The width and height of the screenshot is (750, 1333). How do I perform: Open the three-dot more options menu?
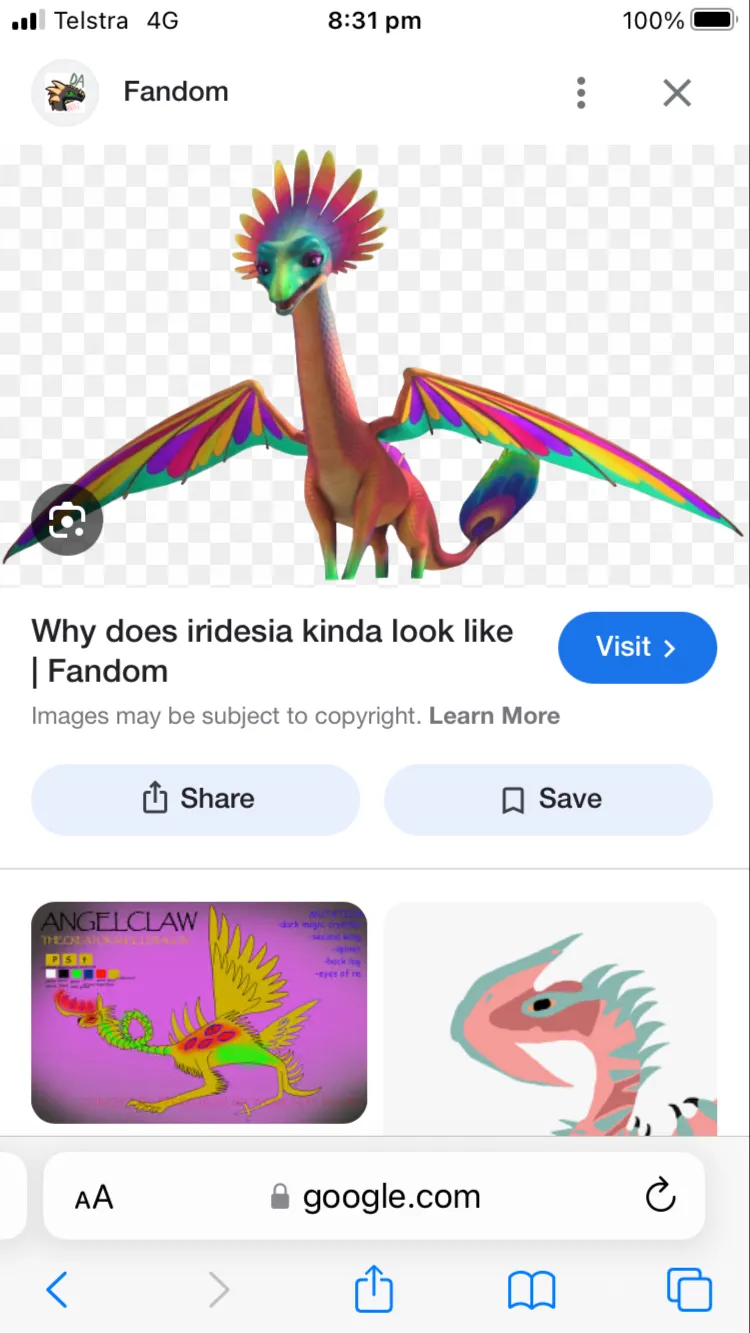tap(581, 93)
